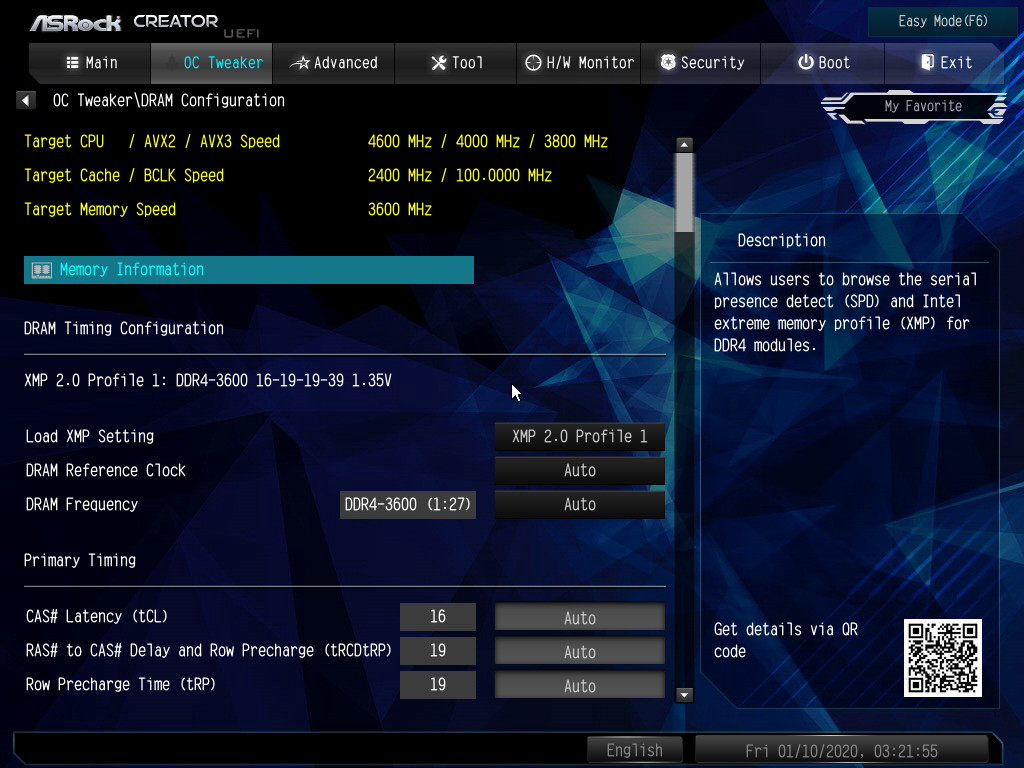Open the Main tab

pyautogui.click(x=90, y=63)
